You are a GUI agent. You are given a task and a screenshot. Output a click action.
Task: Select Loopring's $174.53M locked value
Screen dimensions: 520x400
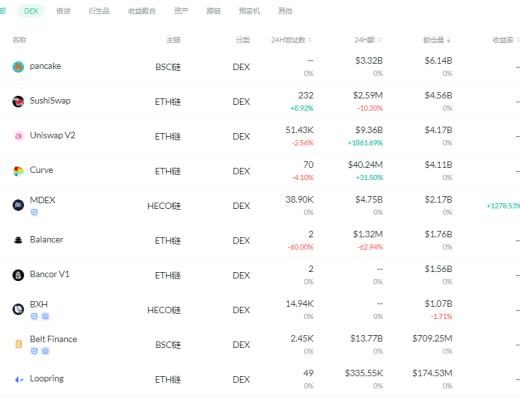pyautogui.click(x=432, y=373)
